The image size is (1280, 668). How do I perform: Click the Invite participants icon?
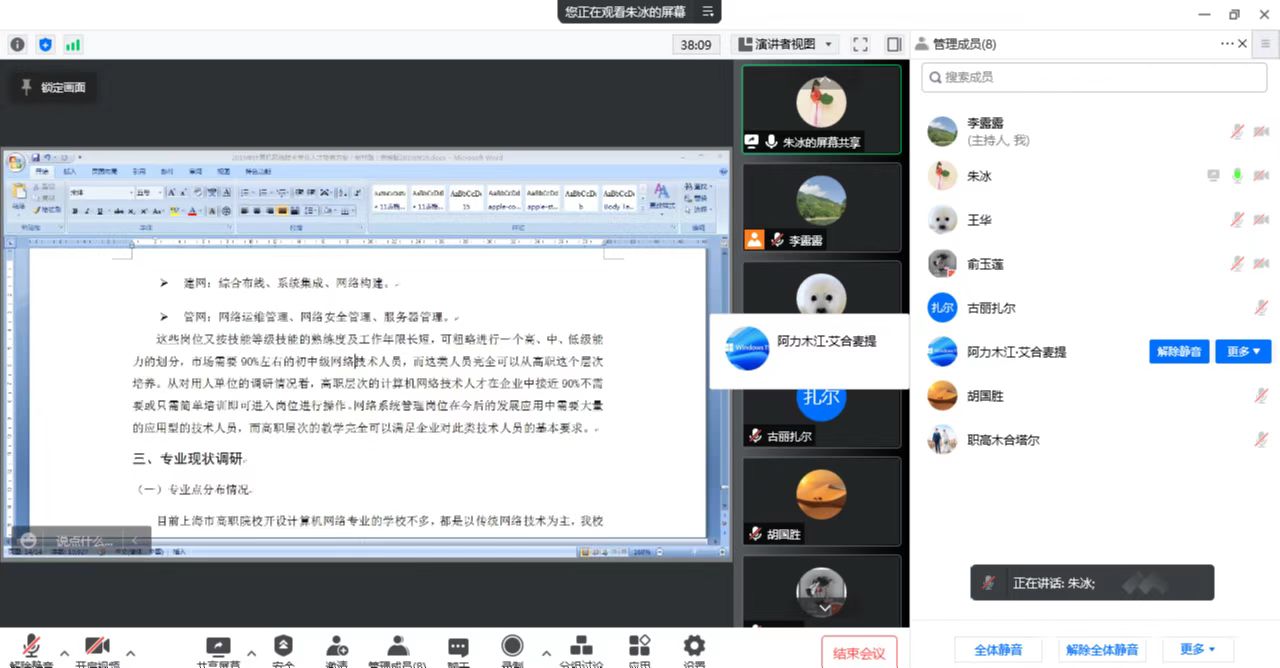click(x=337, y=648)
